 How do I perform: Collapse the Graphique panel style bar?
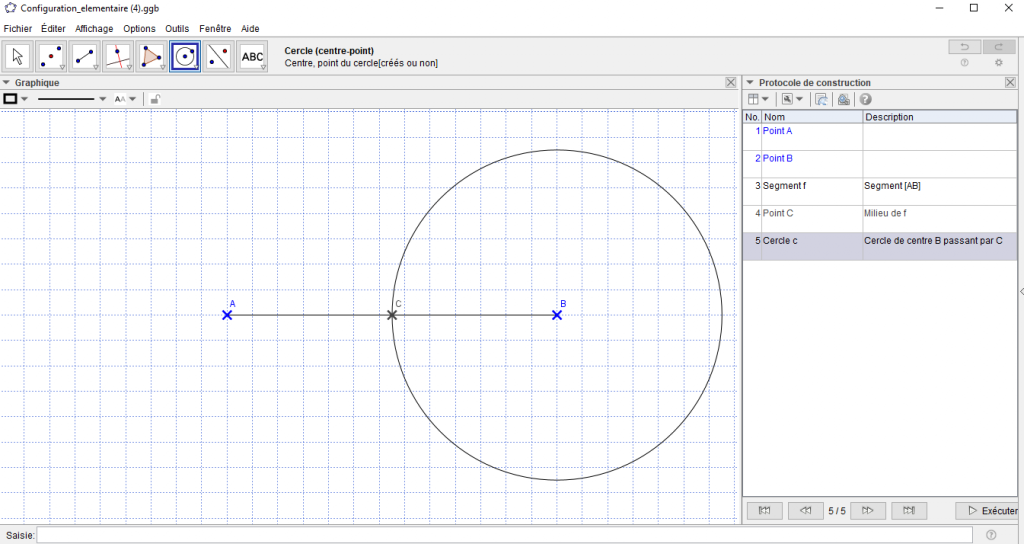click(7, 83)
